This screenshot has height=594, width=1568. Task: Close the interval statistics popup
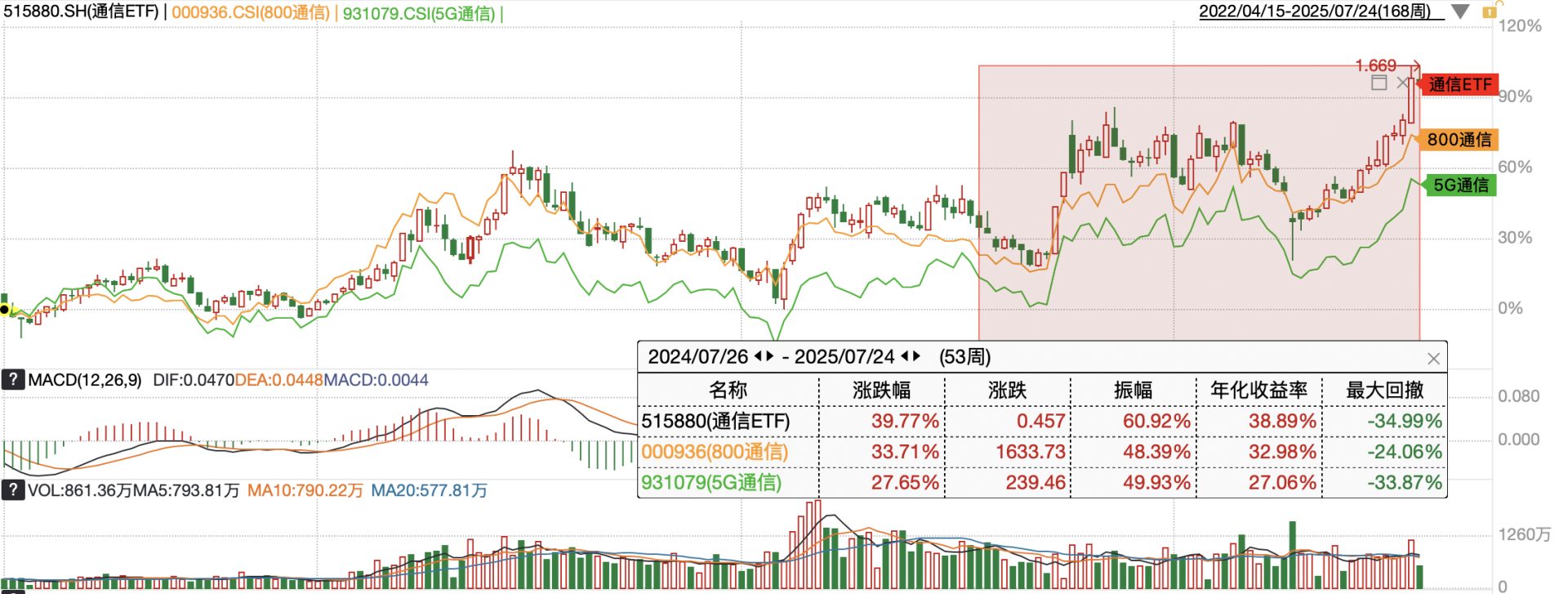(x=1433, y=359)
